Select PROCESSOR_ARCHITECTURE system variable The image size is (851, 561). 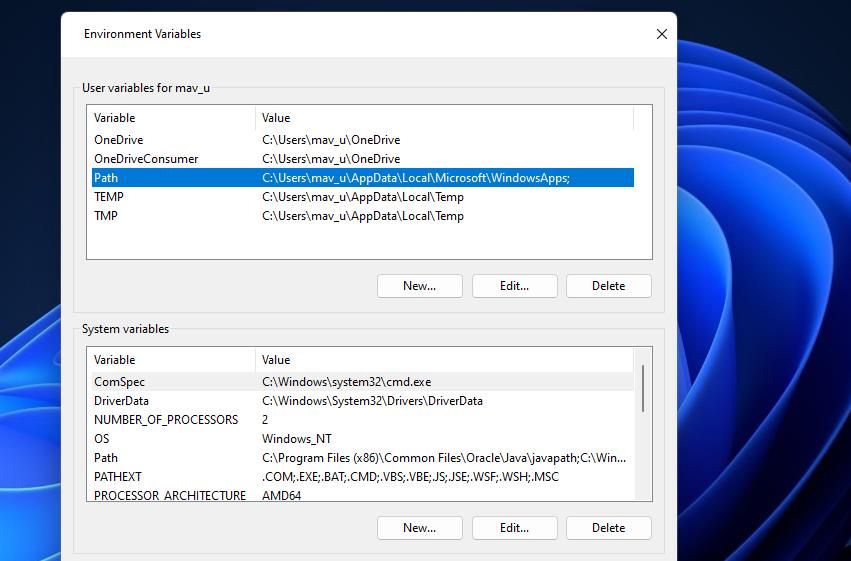(x=363, y=495)
